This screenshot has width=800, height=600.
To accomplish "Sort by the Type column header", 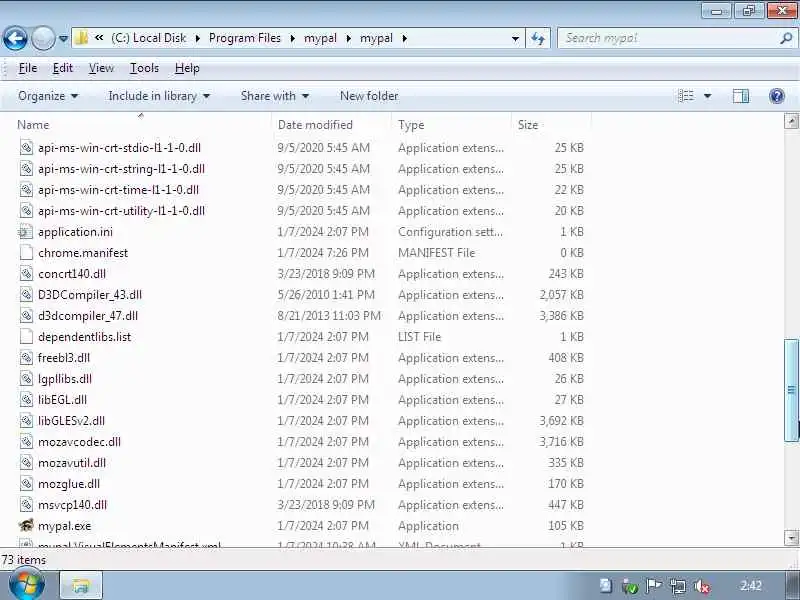I will [x=411, y=125].
